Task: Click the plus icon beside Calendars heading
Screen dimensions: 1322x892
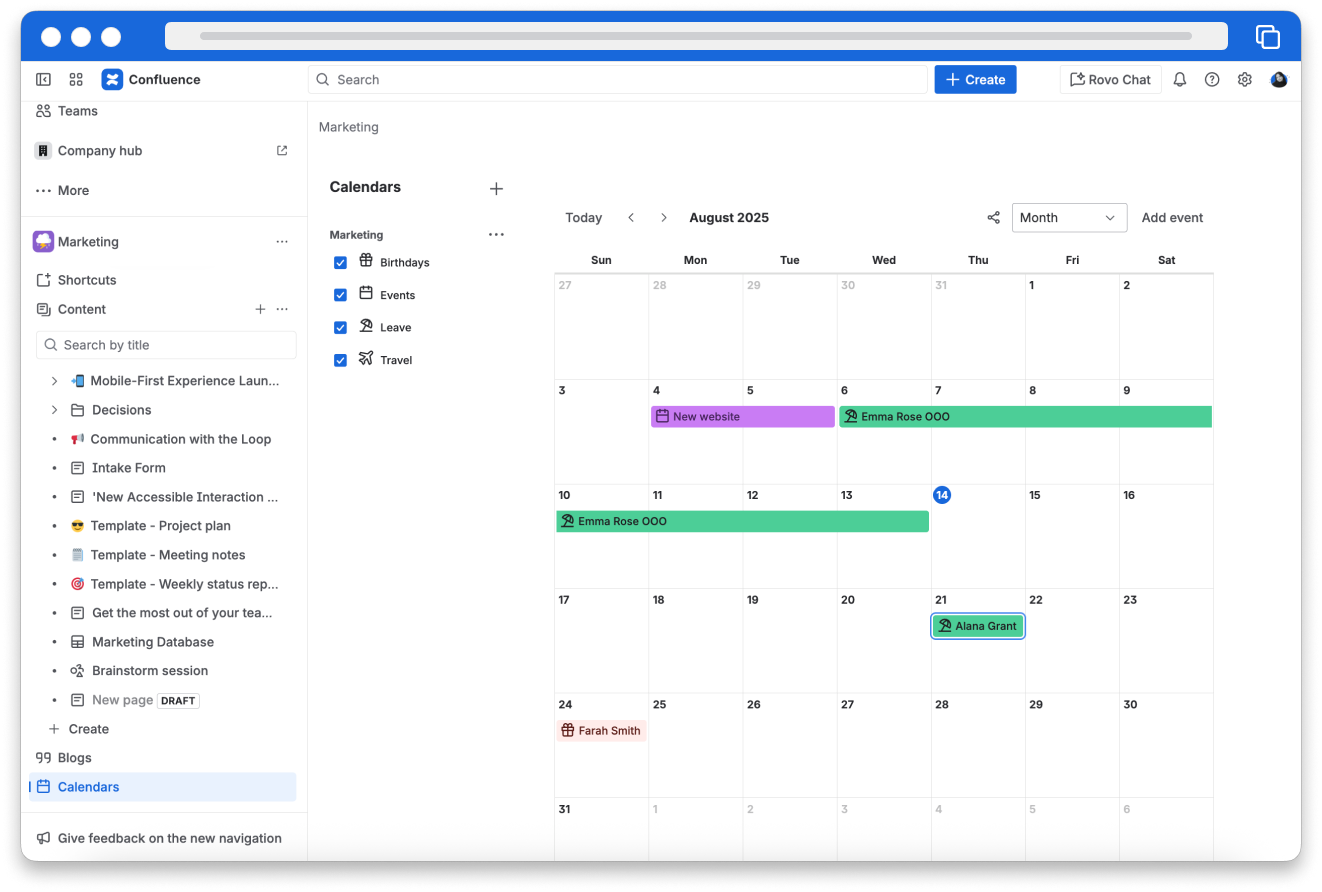Action: [496, 189]
